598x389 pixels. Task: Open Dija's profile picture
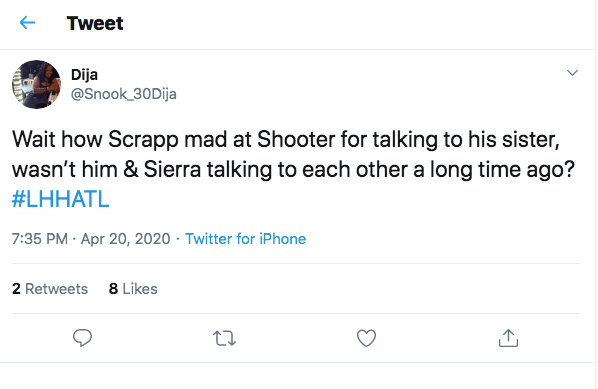(x=37, y=84)
